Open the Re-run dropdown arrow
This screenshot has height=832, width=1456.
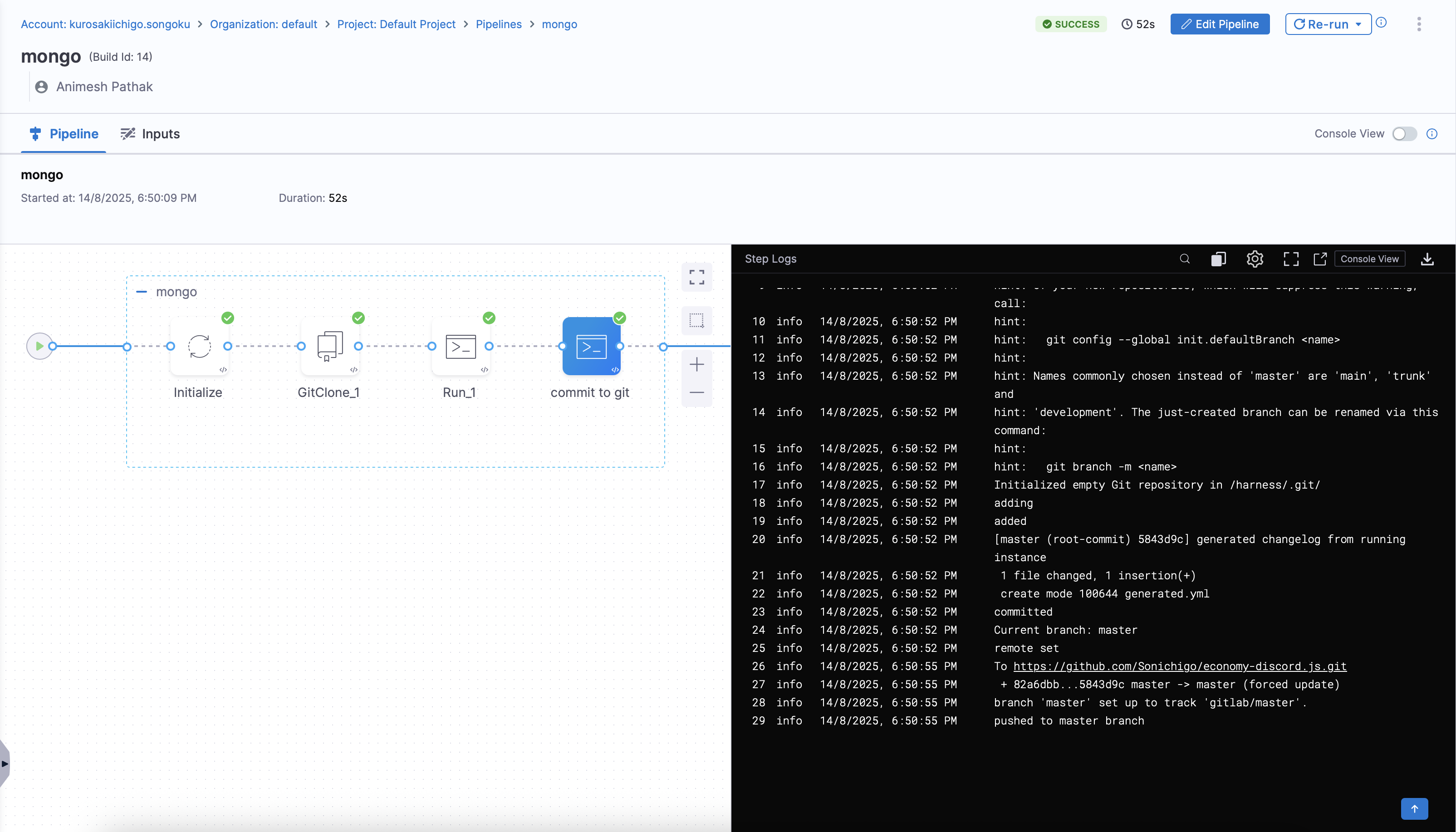pyautogui.click(x=1359, y=24)
